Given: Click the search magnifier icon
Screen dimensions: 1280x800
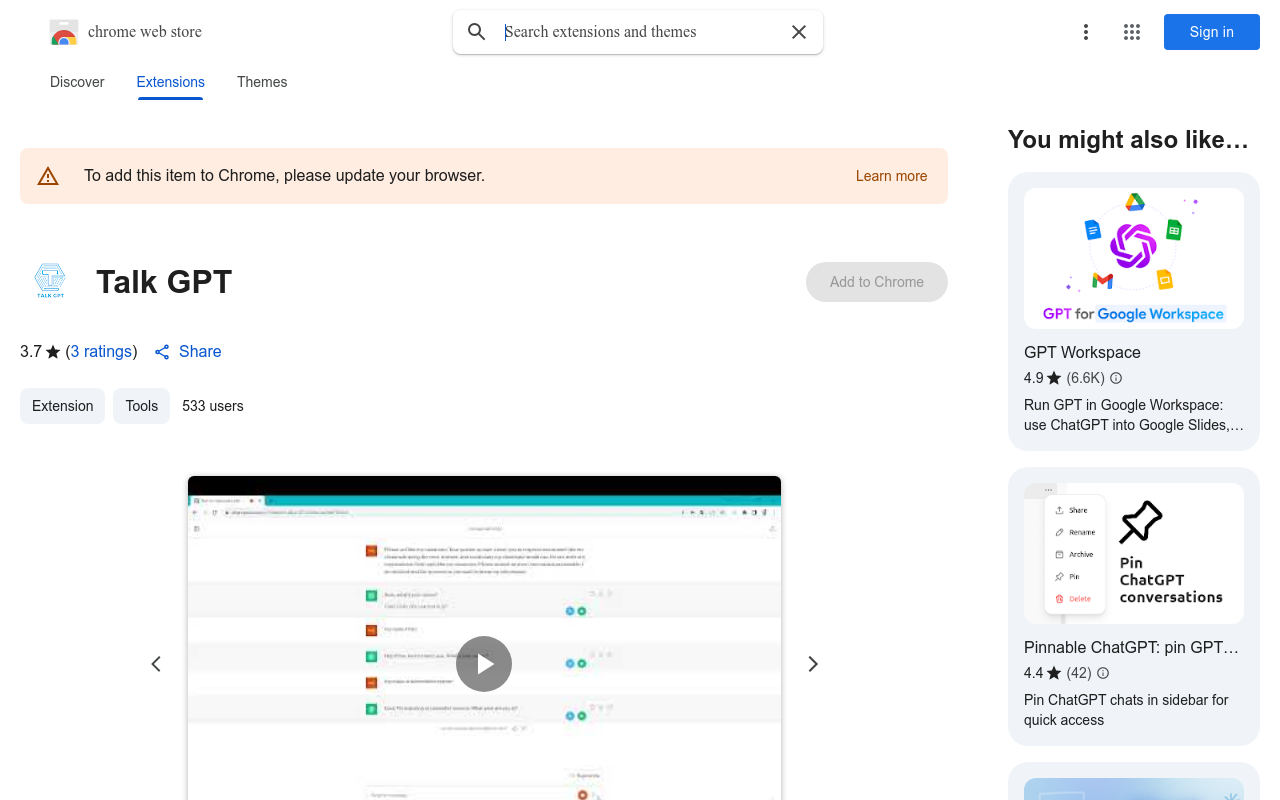Looking at the screenshot, I should (477, 32).
